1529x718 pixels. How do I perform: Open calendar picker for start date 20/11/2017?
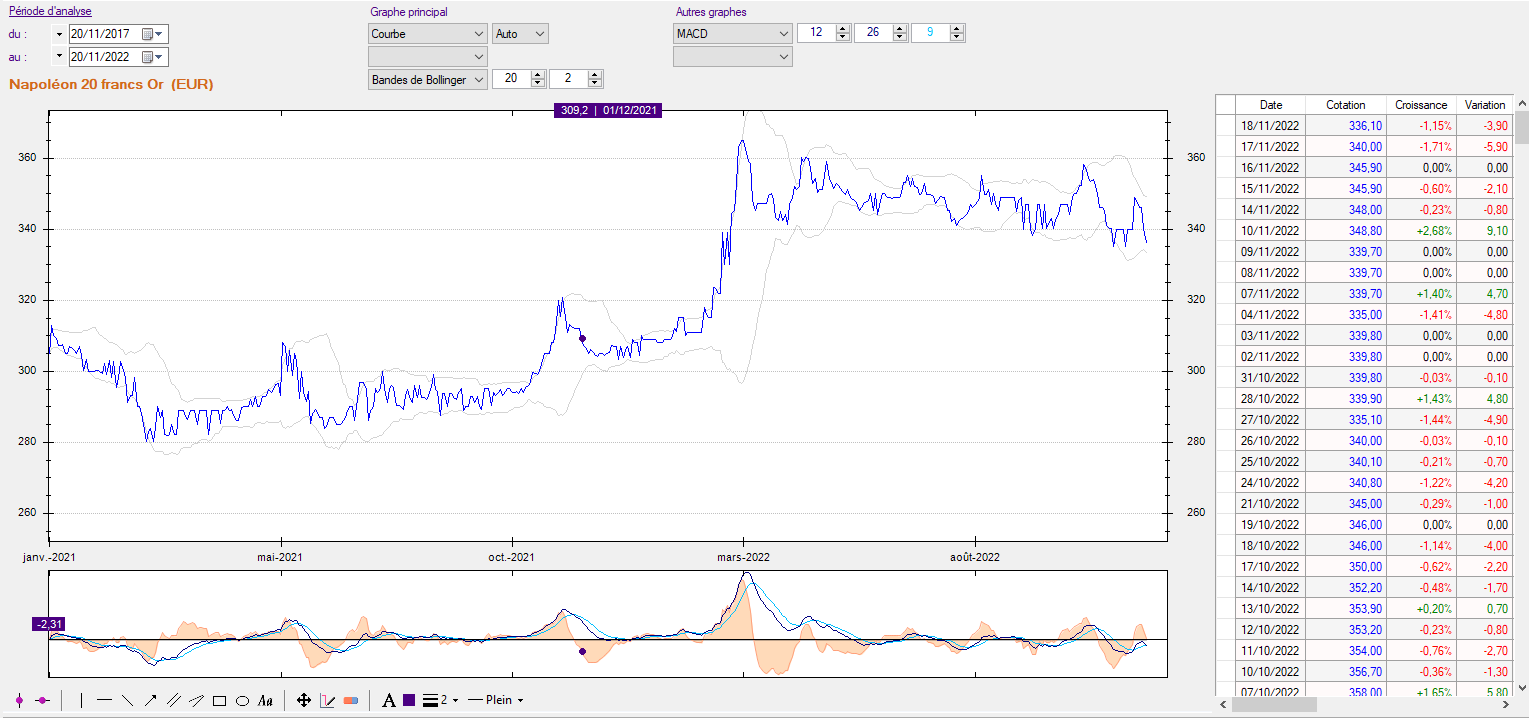(147, 33)
